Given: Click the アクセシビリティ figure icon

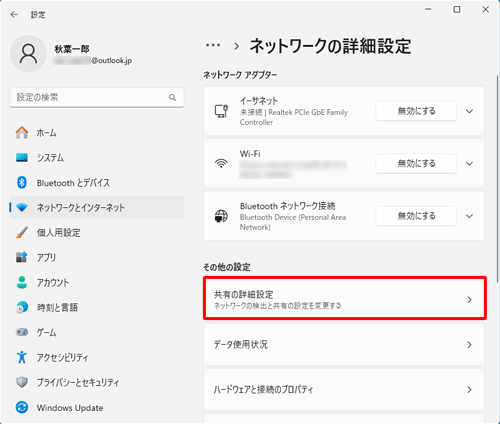Looking at the screenshot, I should pyautogui.click(x=22, y=357).
